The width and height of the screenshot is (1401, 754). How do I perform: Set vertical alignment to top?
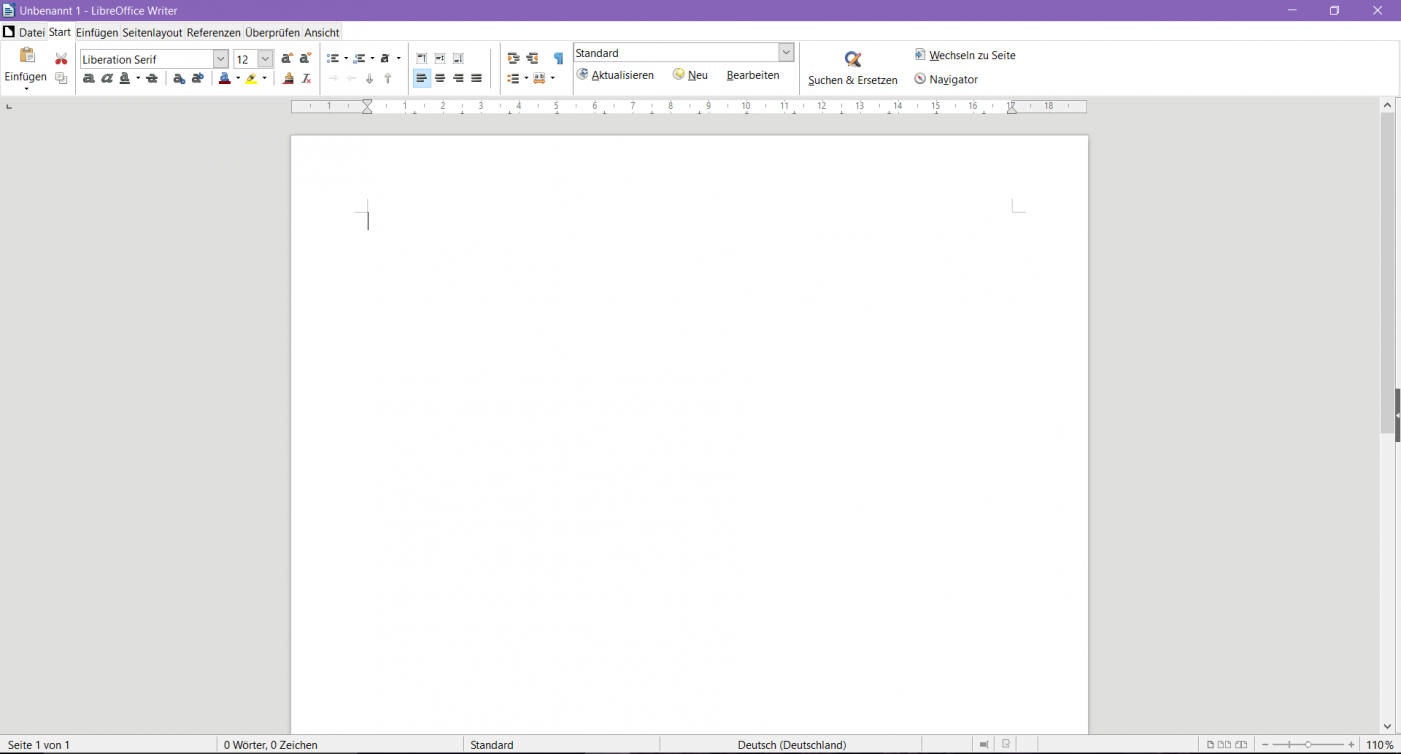[x=421, y=58]
